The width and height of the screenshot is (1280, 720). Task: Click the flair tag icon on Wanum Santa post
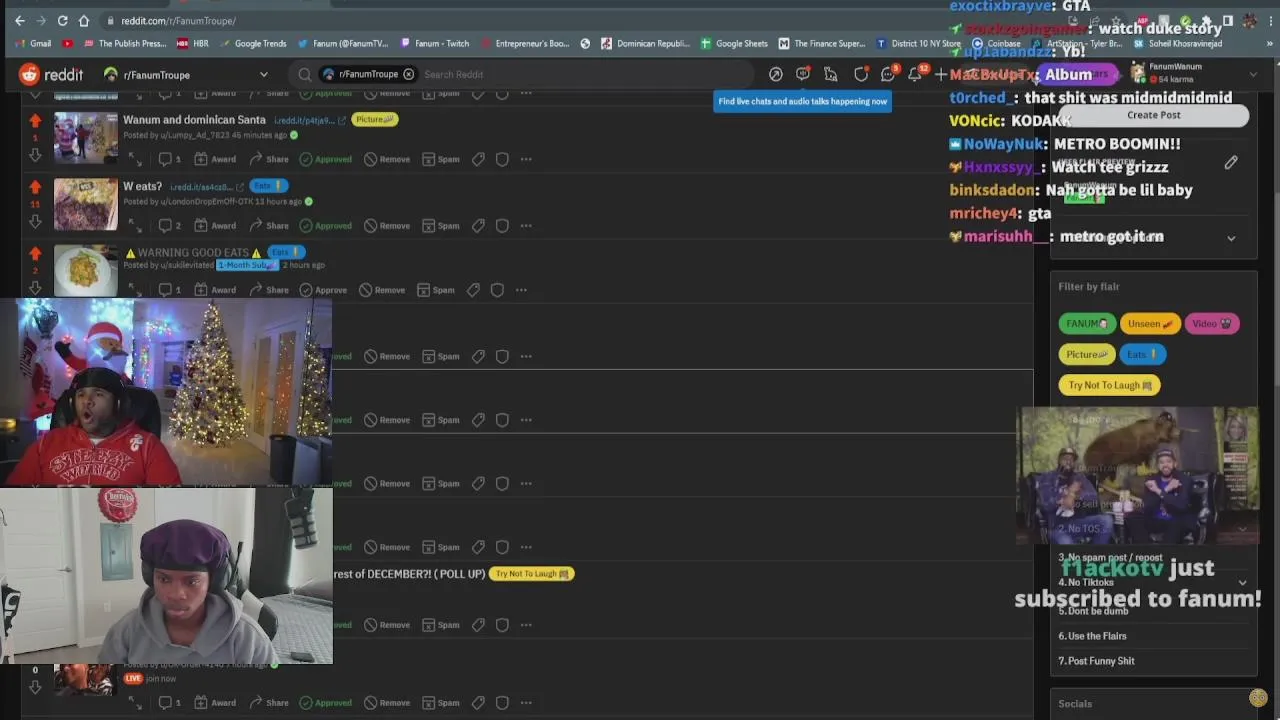click(x=478, y=159)
